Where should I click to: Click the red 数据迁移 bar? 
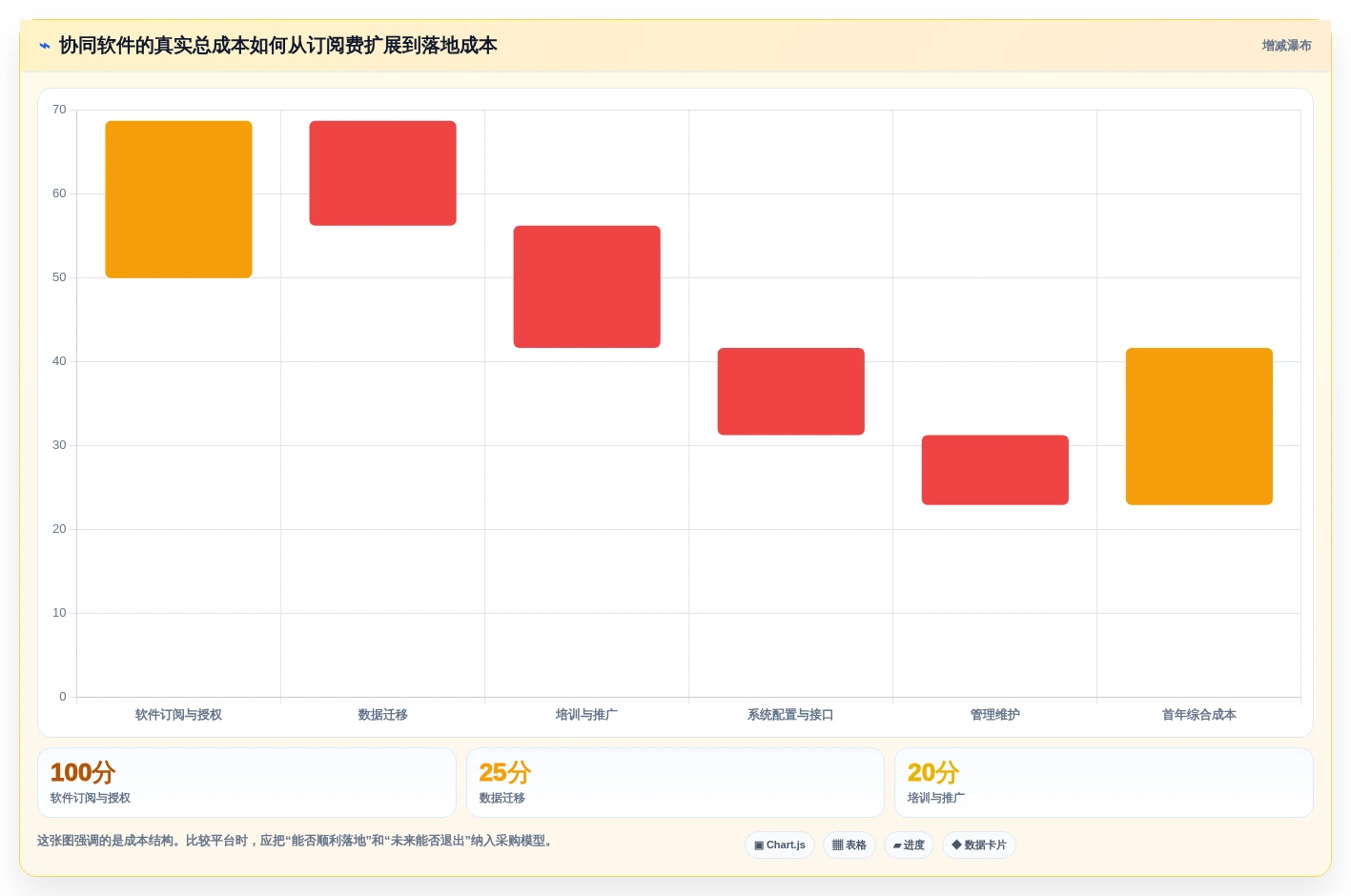[382, 173]
